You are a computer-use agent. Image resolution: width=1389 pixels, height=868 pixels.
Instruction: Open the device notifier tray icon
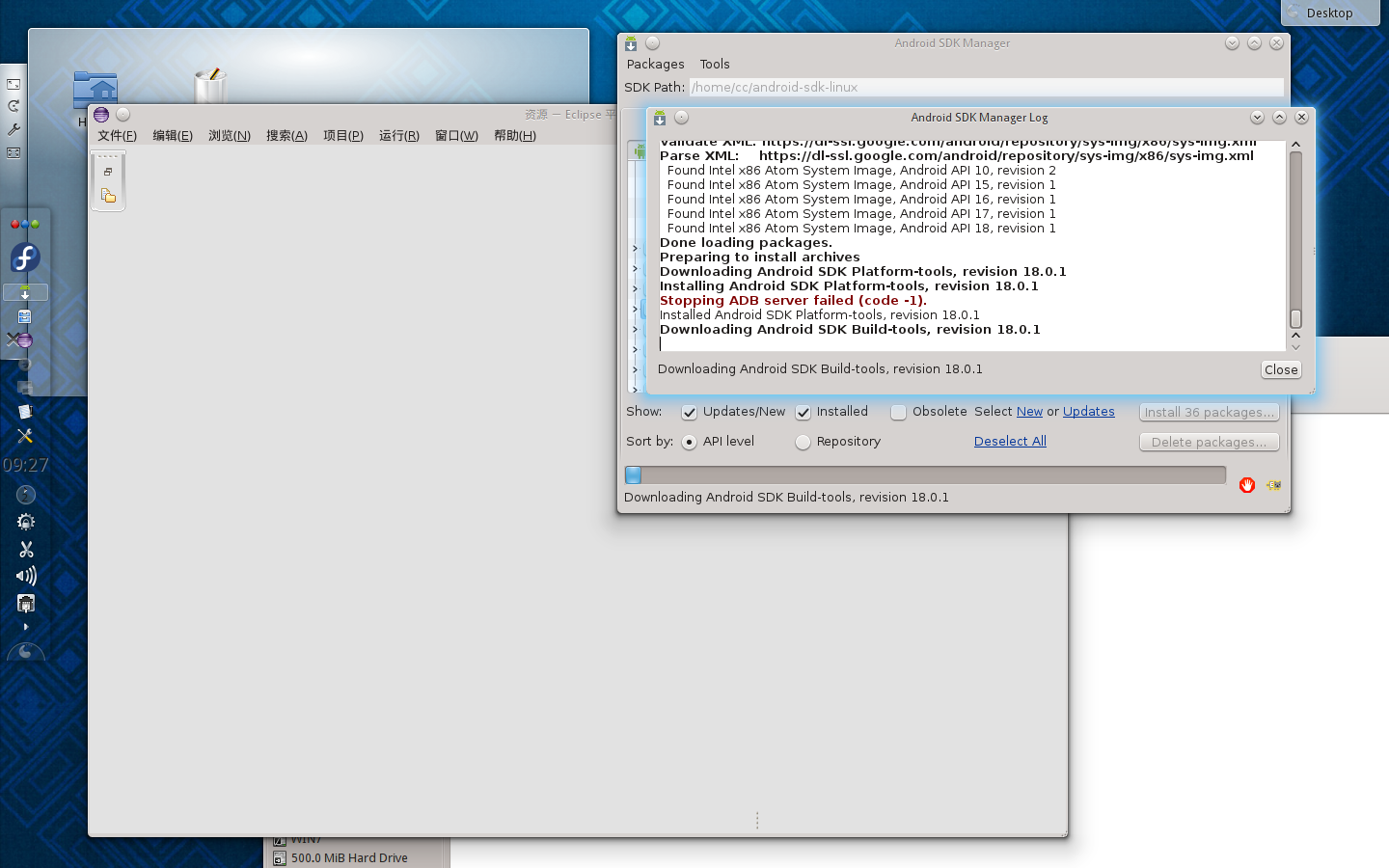[26, 604]
